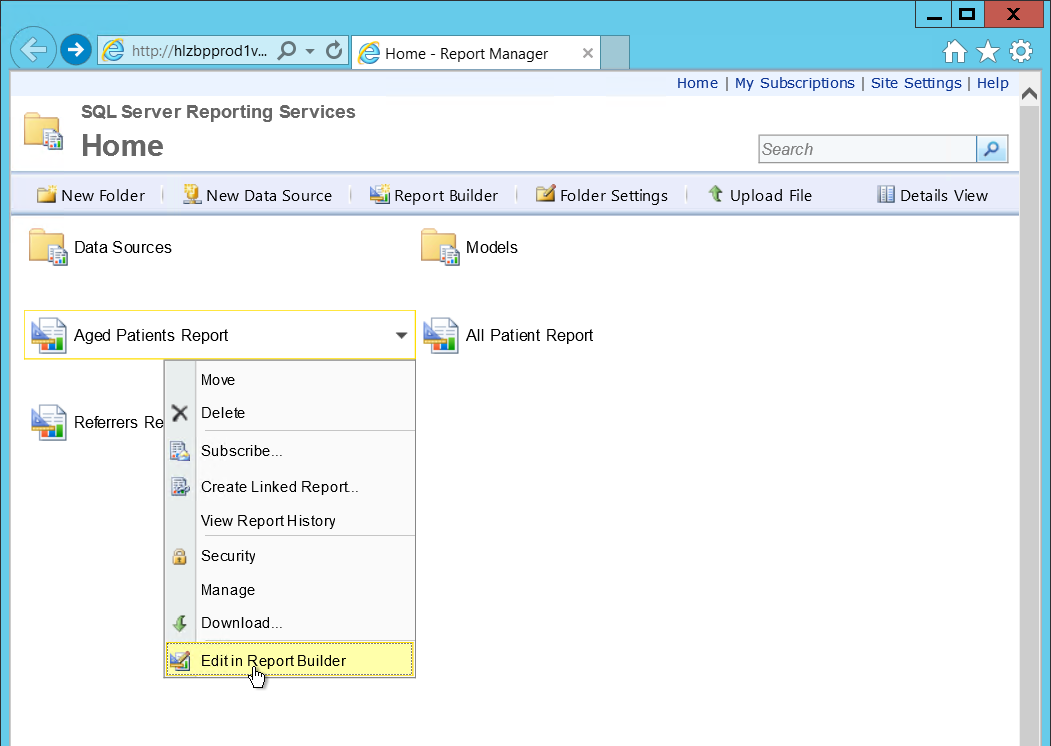Open Folder Settings from toolbar
Viewport: 1051px width, 746px height.
click(601, 195)
